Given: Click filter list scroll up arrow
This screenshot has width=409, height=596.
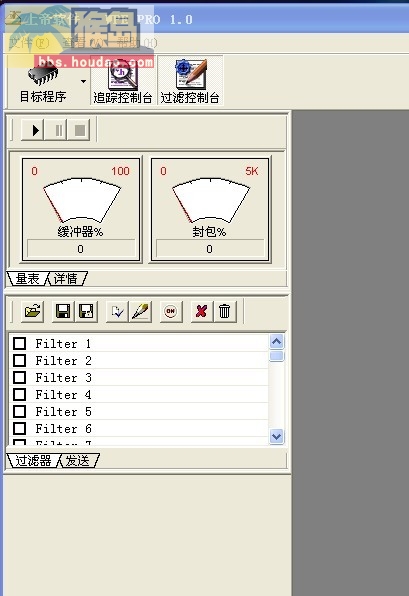Looking at the screenshot, I should [276, 342].
